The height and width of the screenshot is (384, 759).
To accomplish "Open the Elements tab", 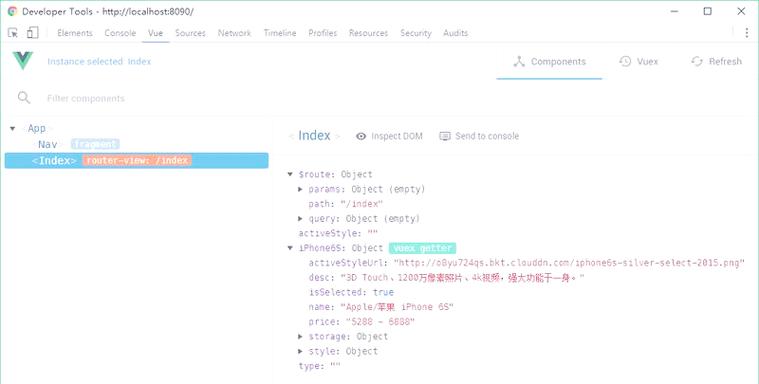I will click(75, 33).
